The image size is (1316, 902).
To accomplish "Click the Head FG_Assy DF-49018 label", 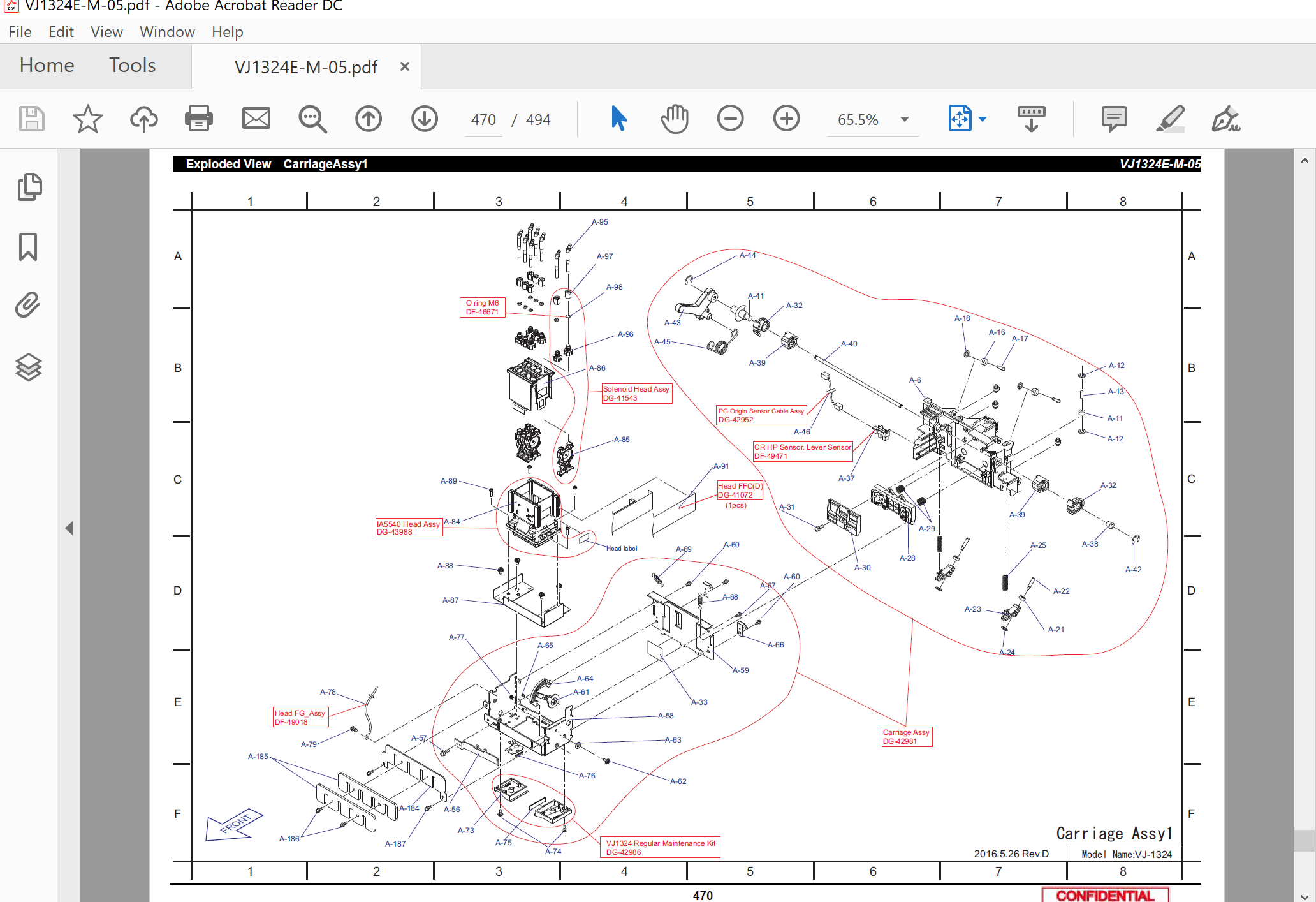I will coord(300,717).
